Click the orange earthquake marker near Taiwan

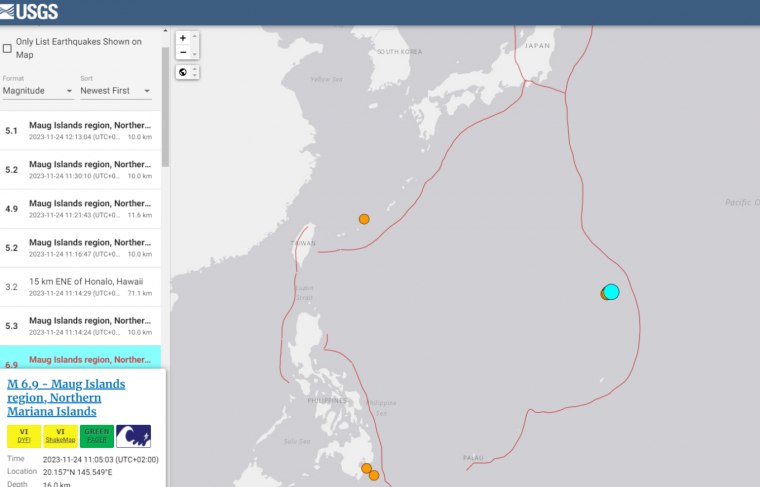click(x=365, y=218)
